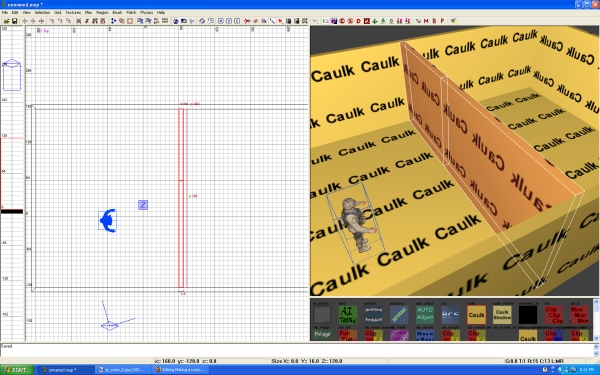Viewport: 600px width, 375px height.
Task: Pick the green AI Trigger texture
Action: pyautogui.click(x=348, y=315)
